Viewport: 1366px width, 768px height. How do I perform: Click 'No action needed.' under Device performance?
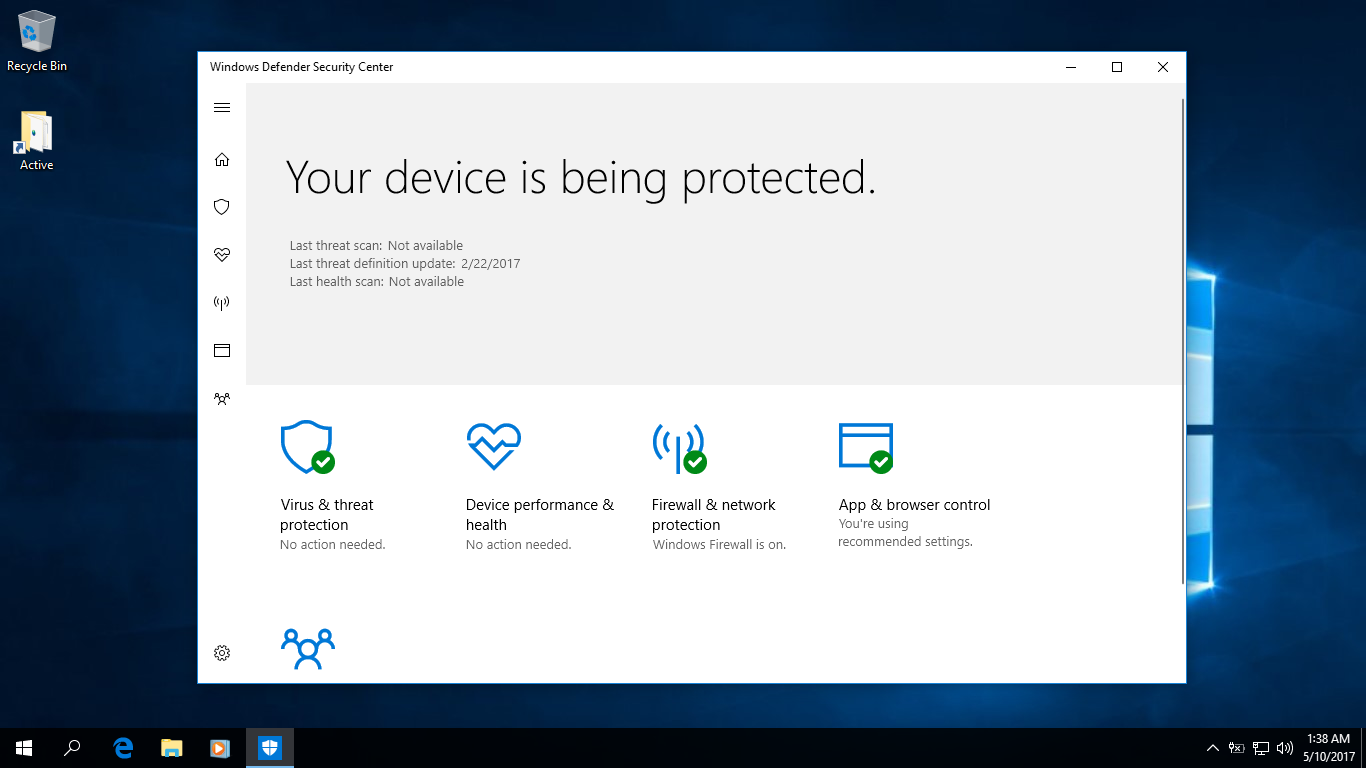point(519,545)
